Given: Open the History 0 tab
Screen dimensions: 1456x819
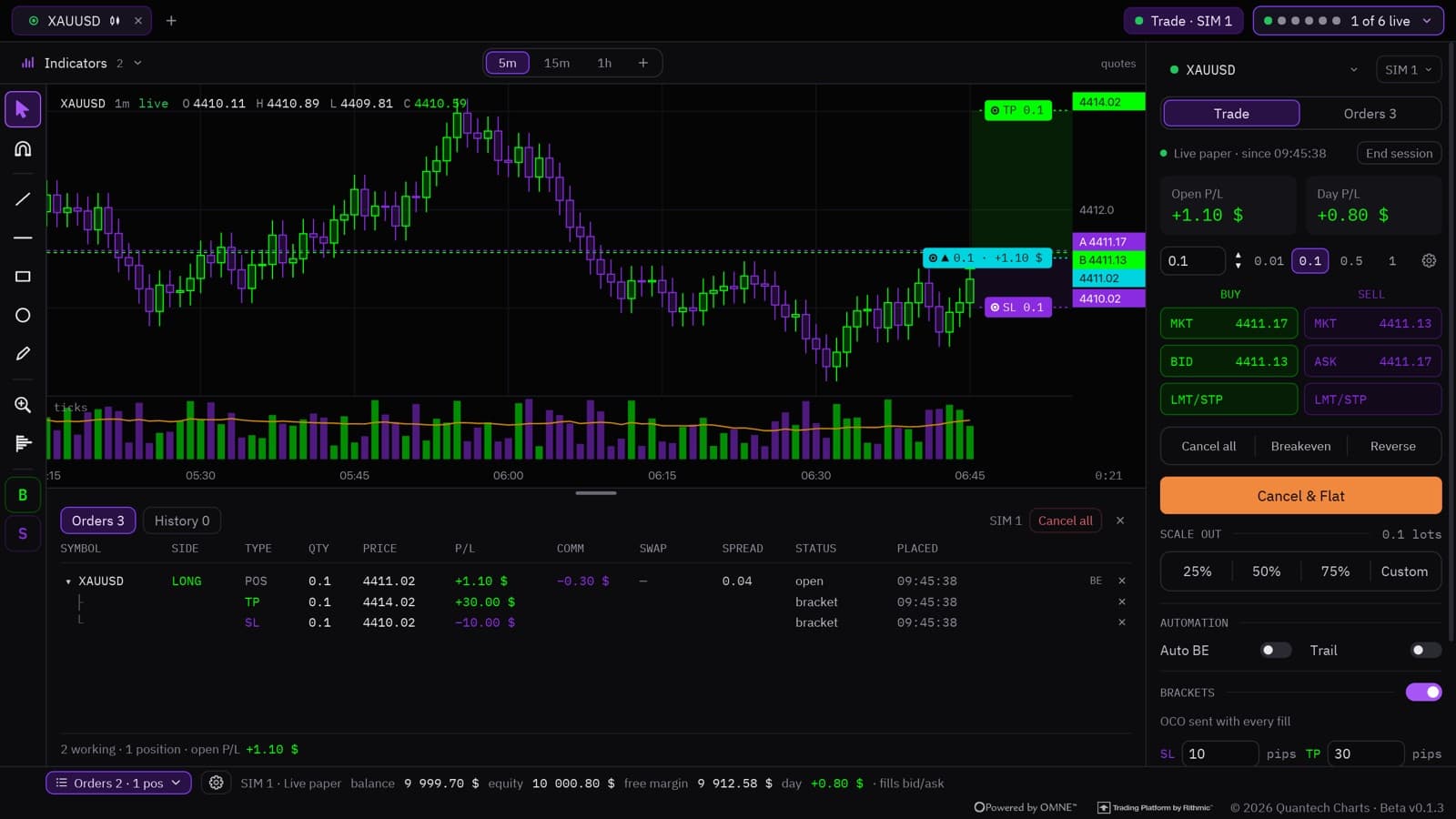Looking at the screenshot, I should coord(182,521).
